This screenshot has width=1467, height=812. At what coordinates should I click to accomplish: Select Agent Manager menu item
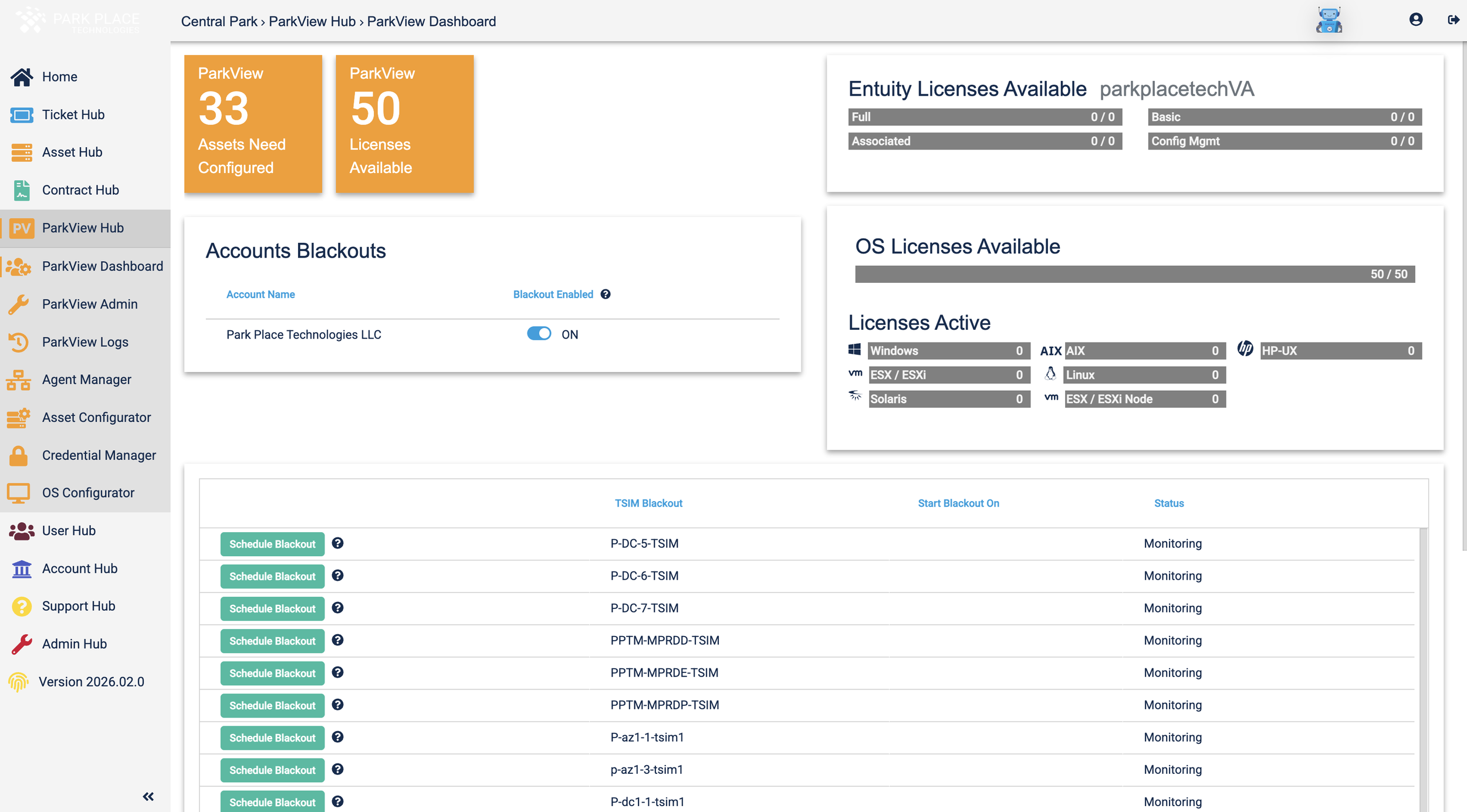pyautogui.click(x=86, y=380)
